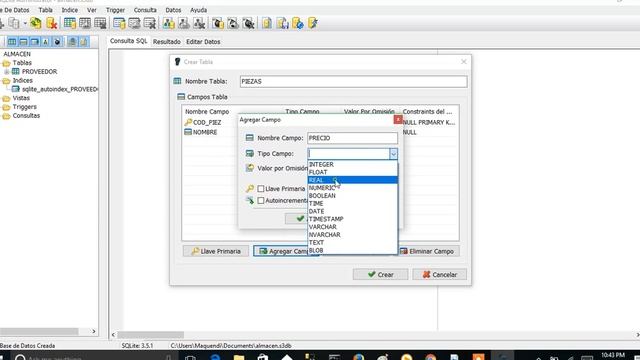640x360 pixels.
Task: Select VARCHAR from the type list
Action: click(352, 227)
